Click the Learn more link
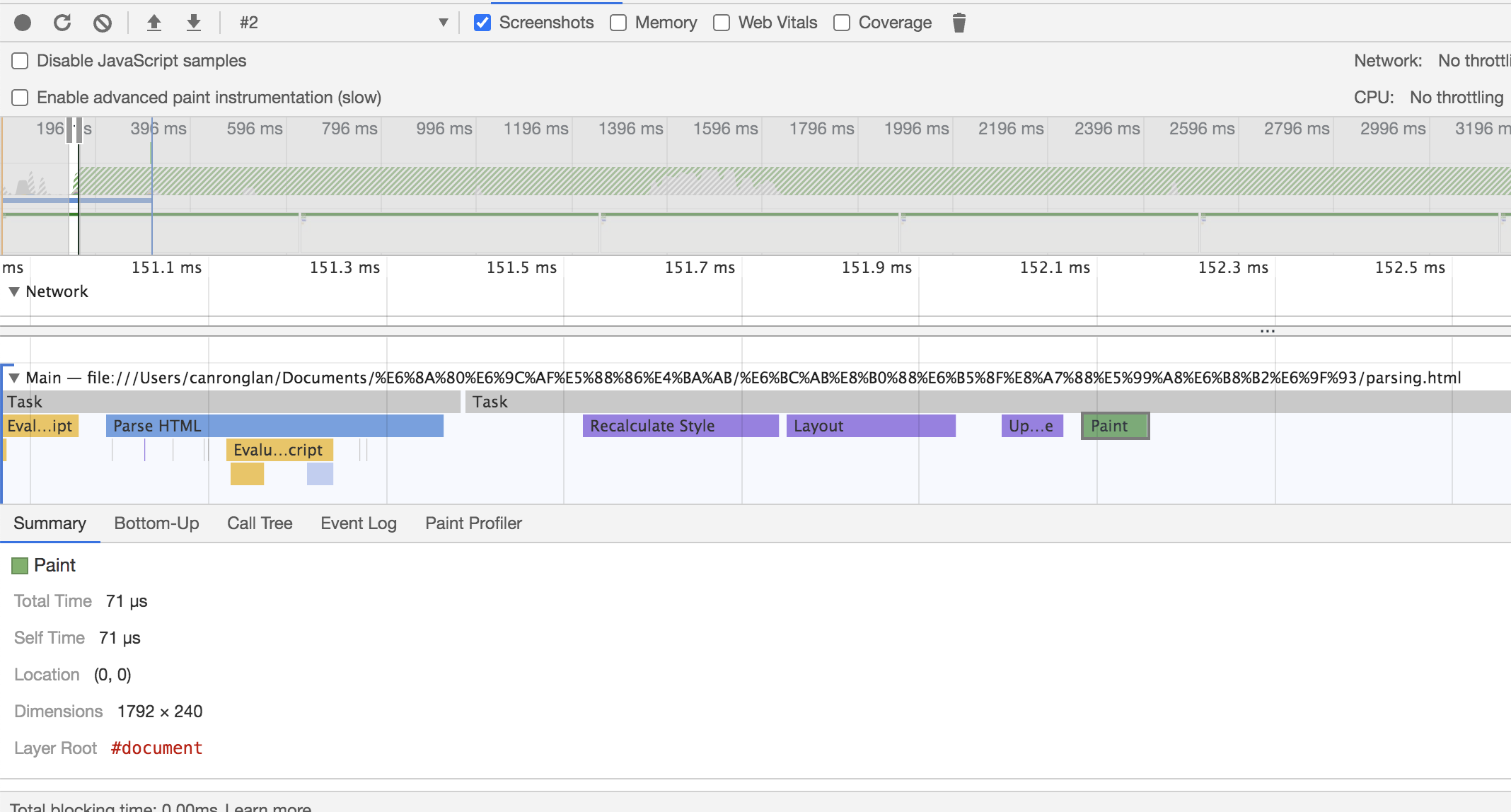1511x812 pixels. pyautogui.click(x=267, y=808)
